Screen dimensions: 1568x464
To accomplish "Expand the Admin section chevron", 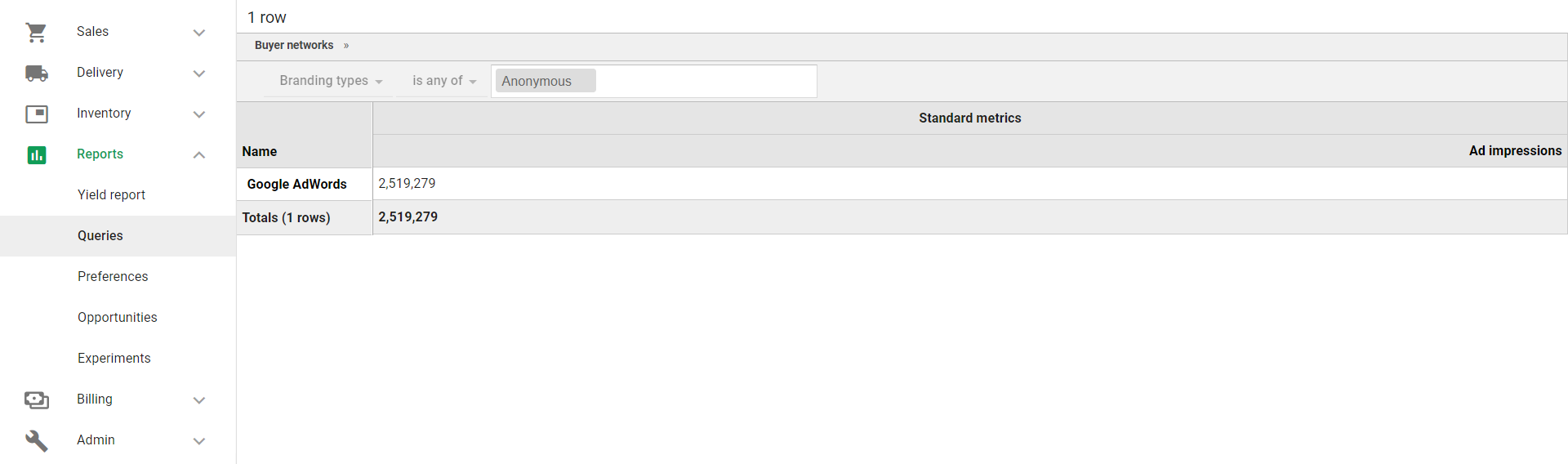I will pos(199,441).
